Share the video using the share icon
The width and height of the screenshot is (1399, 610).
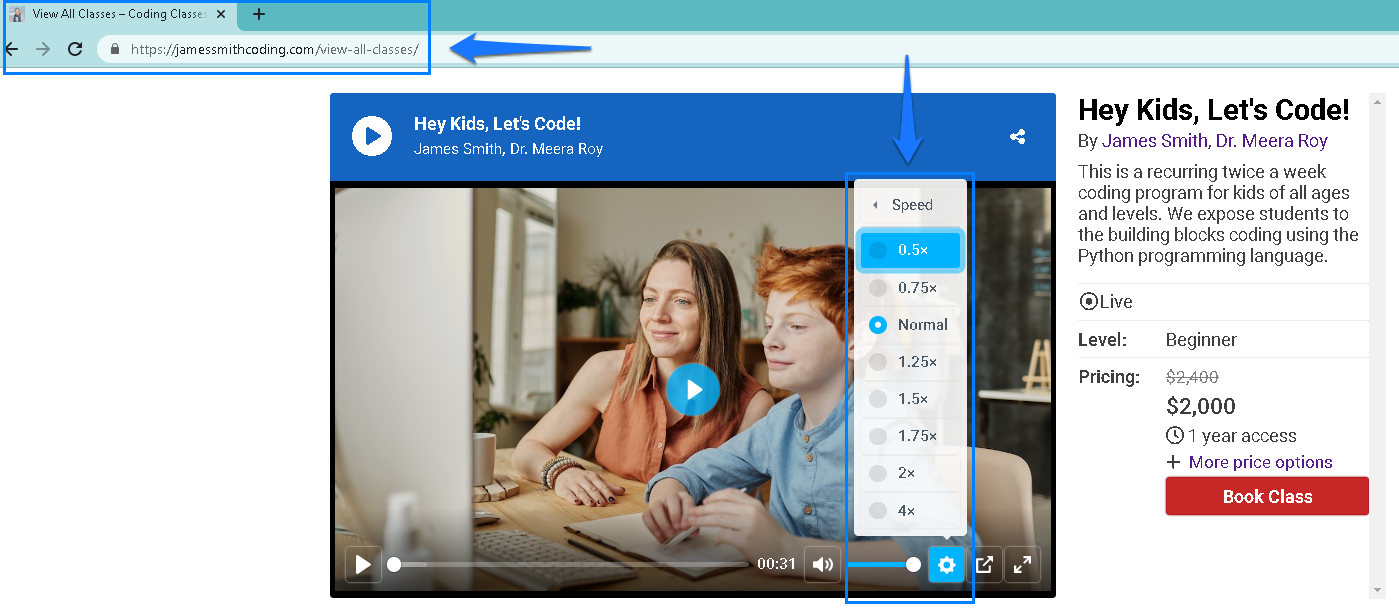1018,137
